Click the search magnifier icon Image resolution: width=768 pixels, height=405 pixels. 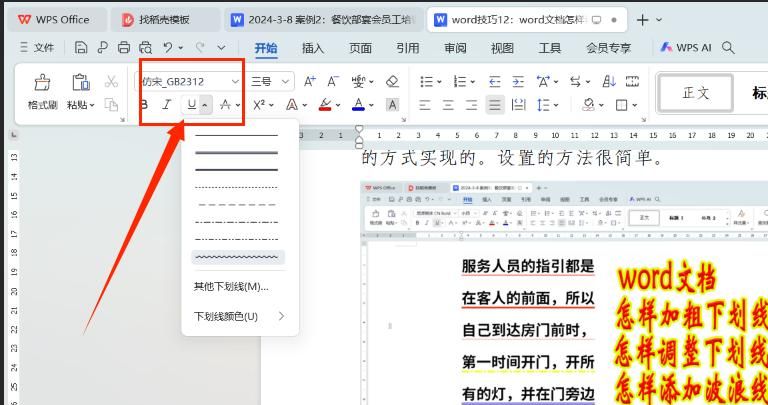coord(728,48)
